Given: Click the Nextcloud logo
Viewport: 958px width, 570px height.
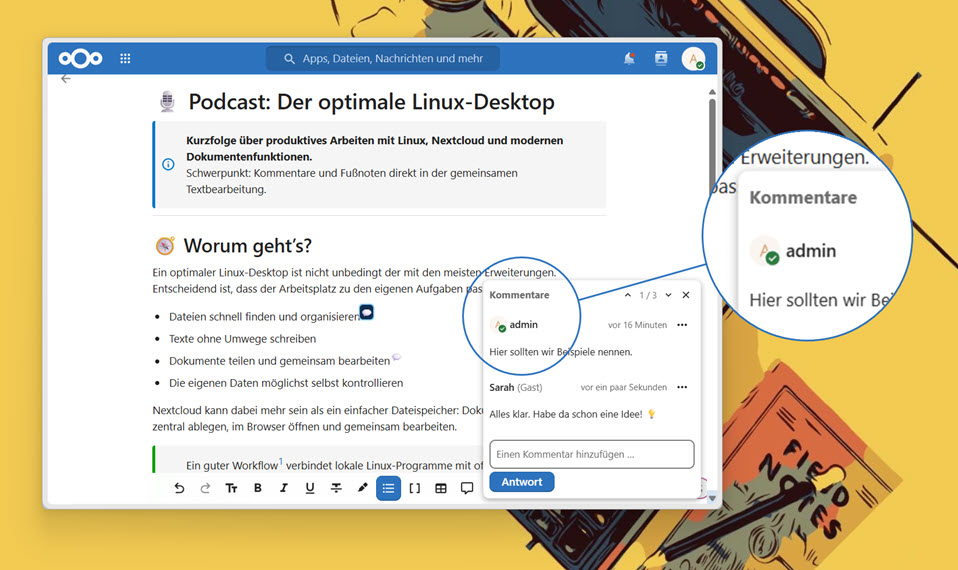Looking at the screenshot, I should point(80,59).
